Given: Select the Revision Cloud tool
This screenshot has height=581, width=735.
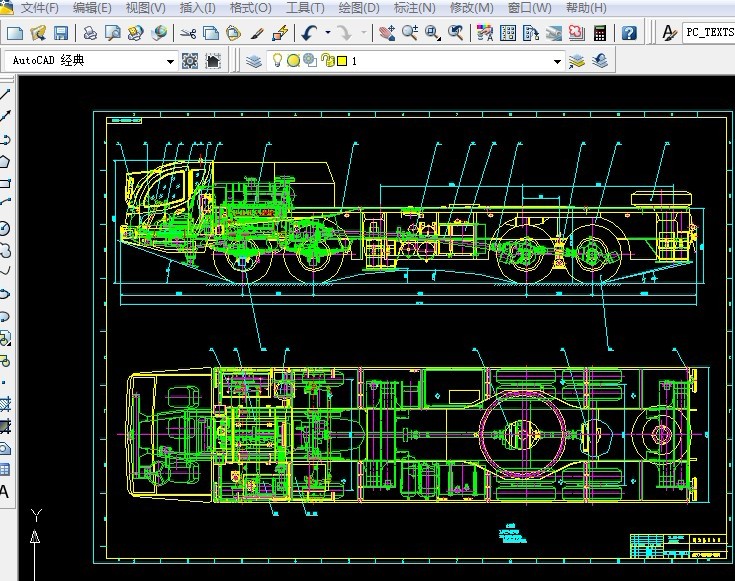Looking at the screenshot, I should click(x=5, y=250).
